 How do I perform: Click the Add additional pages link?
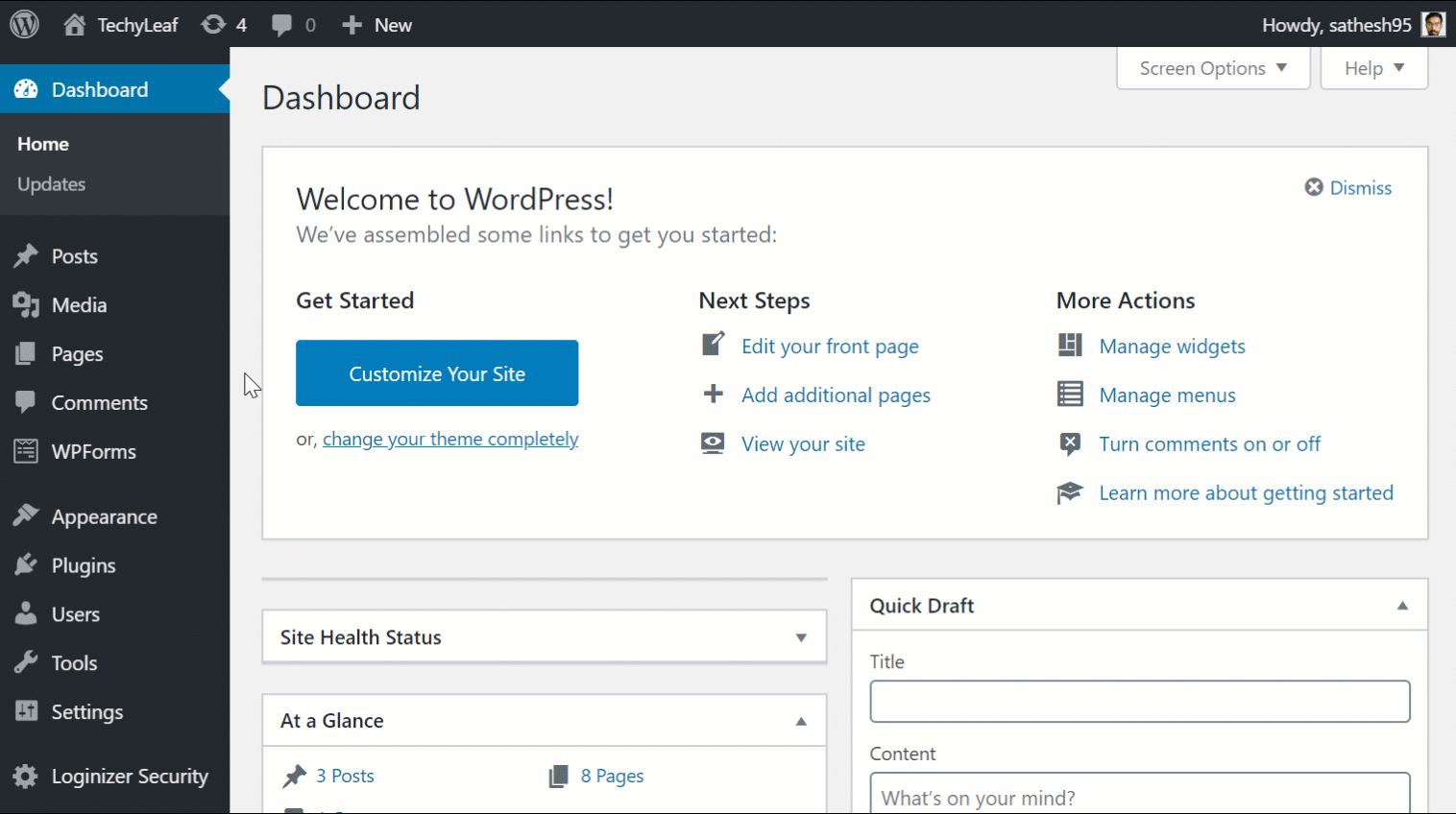click(836, 395)
